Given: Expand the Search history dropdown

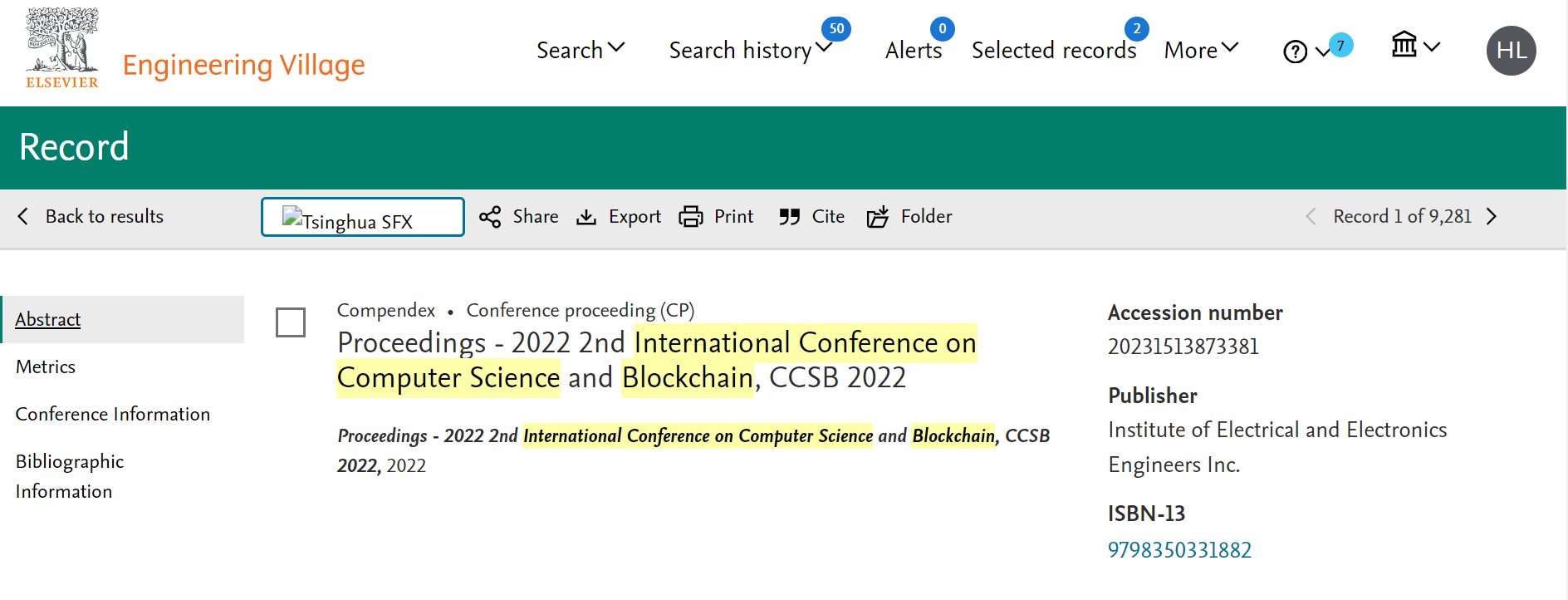Looking at the screenshot, I should pyautogui.click(x=750, y=50).
